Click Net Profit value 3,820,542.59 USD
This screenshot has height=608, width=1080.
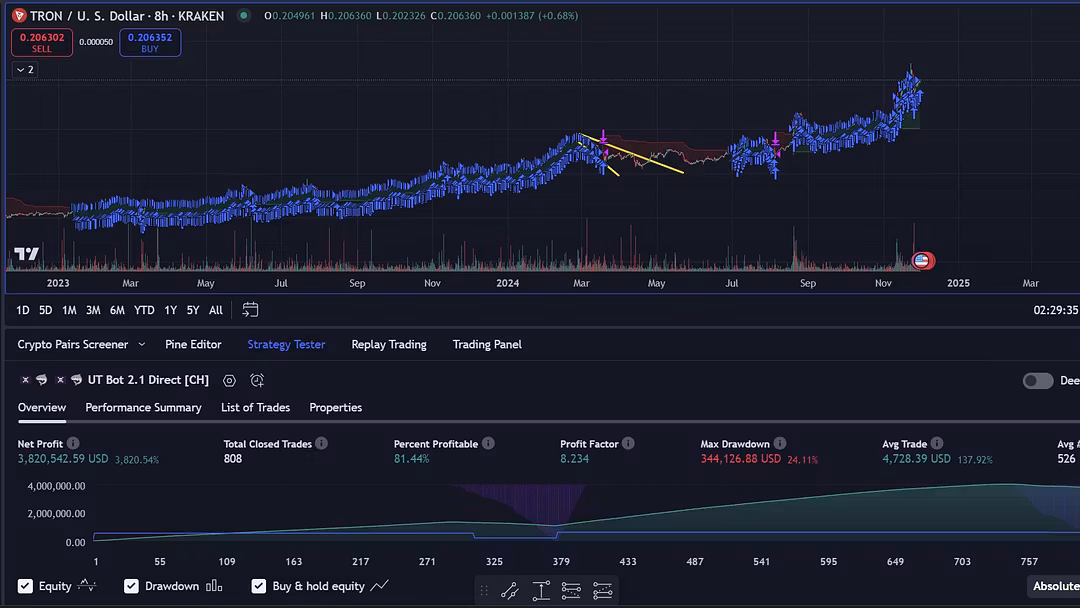coord(63,459)
